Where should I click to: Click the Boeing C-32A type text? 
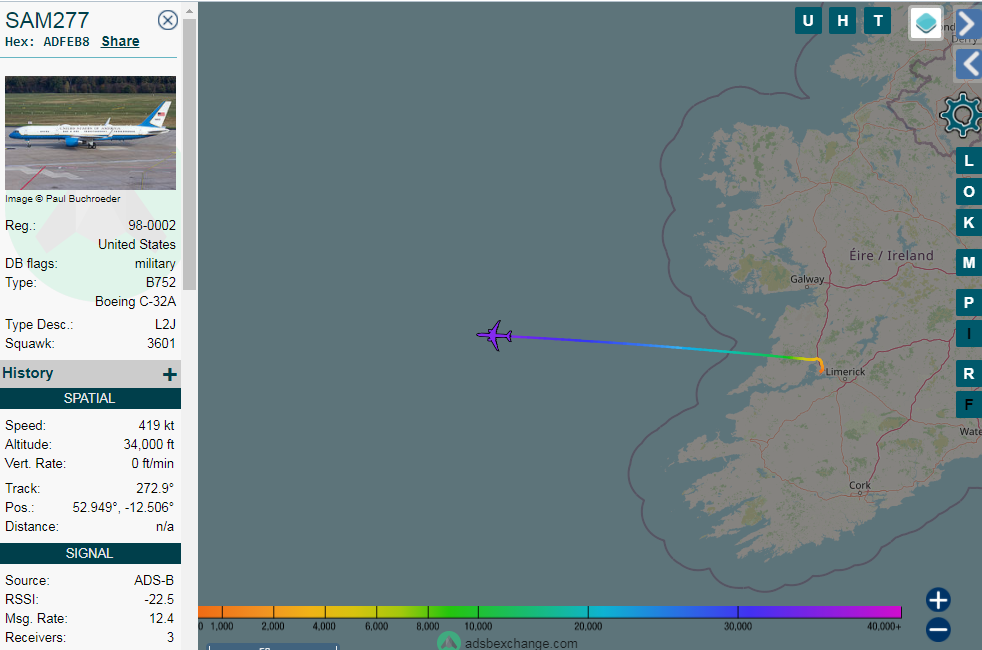(x=135, y=301)
